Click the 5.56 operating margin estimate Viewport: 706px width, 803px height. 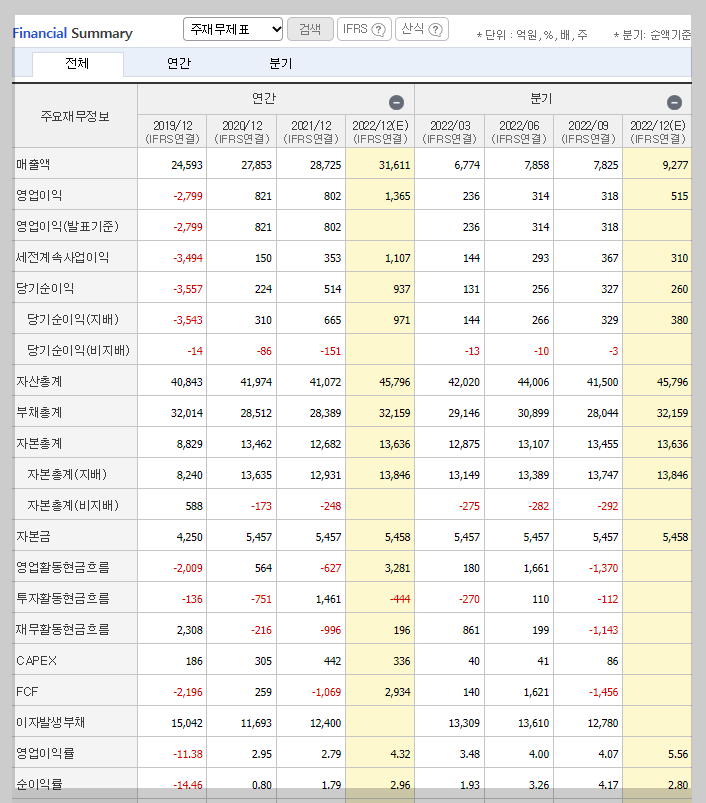pyautogui.click(x=678, y=754)
